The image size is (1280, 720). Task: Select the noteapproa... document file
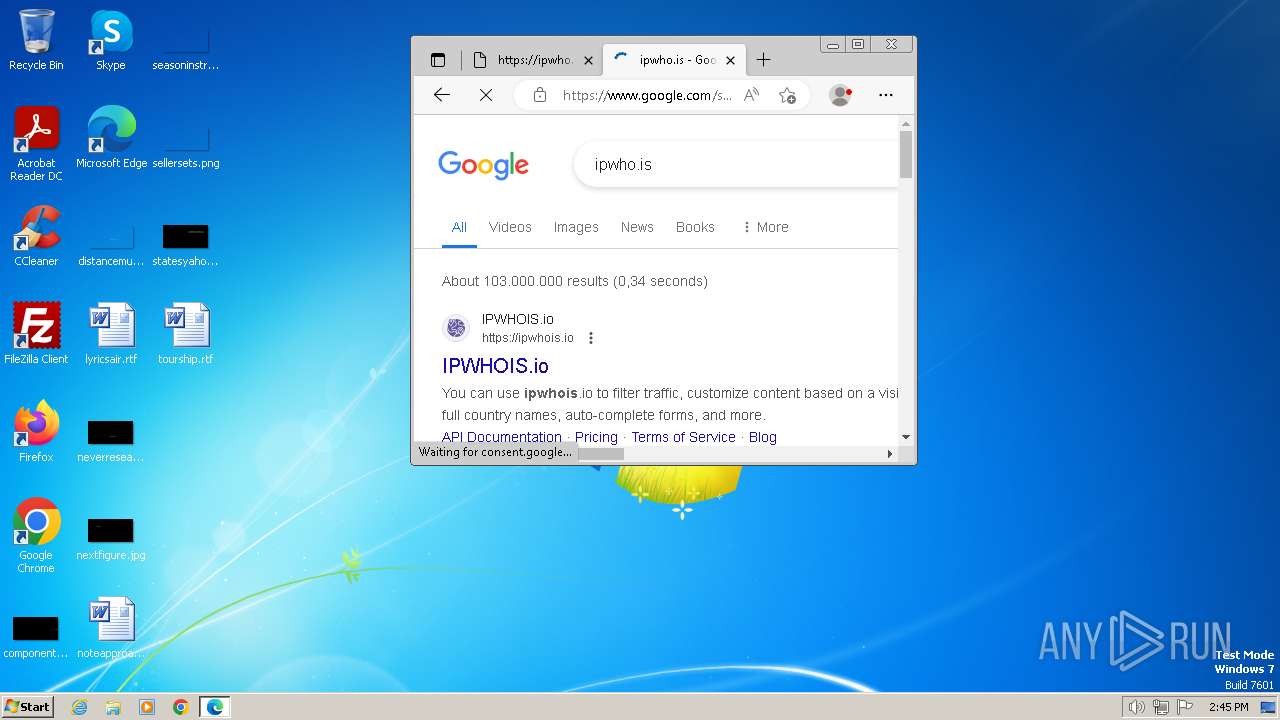click(111, 628)
